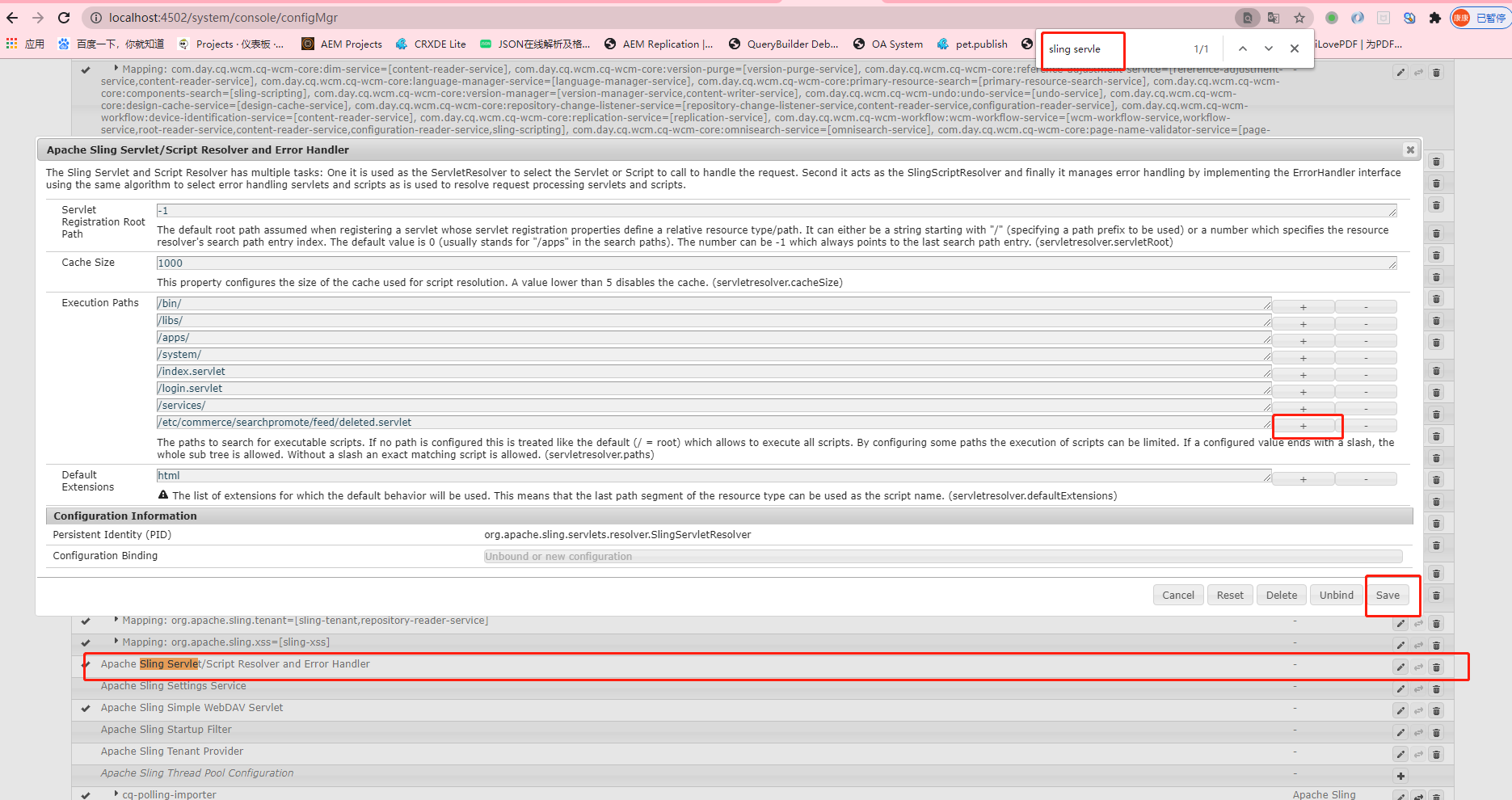The height and width of the screenshot is (800, 1512).
Task: Open AEM Replication bookmark
Action: pyautogui.click(x=659, y=44)
